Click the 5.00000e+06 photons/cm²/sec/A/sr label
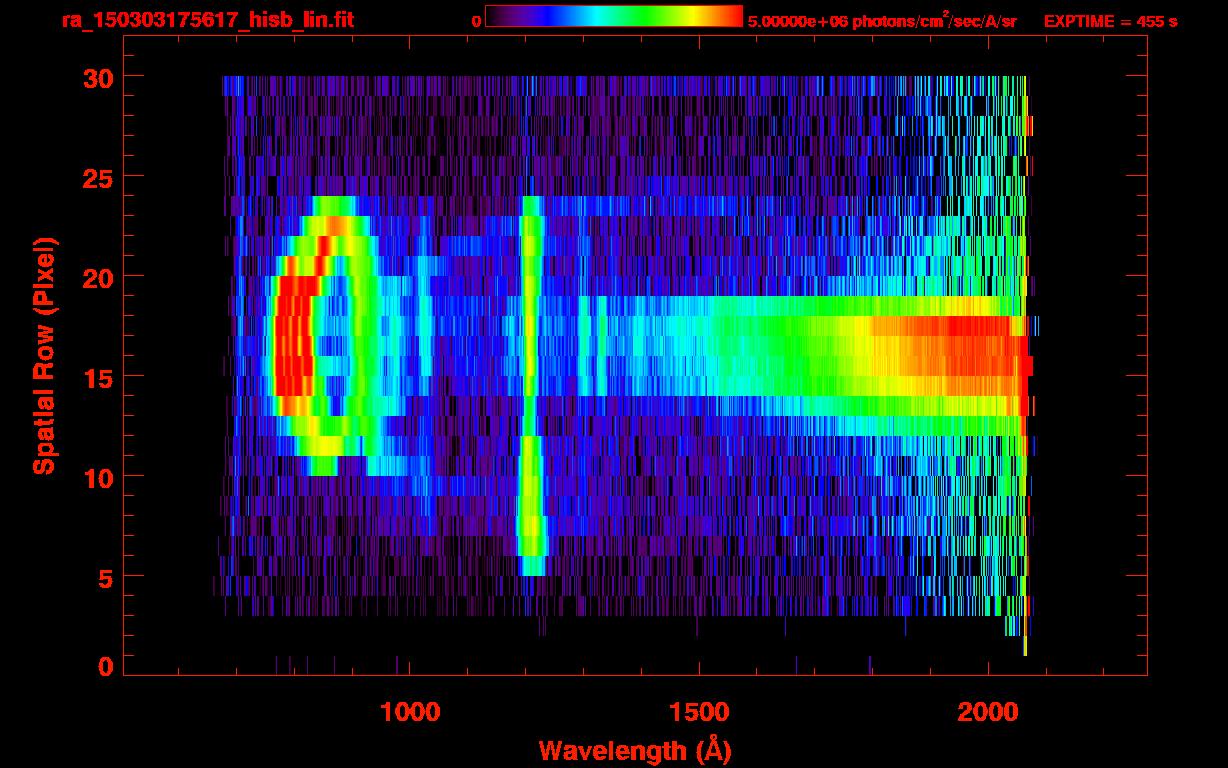This screenshot has height=768, width=1228. 883,20
